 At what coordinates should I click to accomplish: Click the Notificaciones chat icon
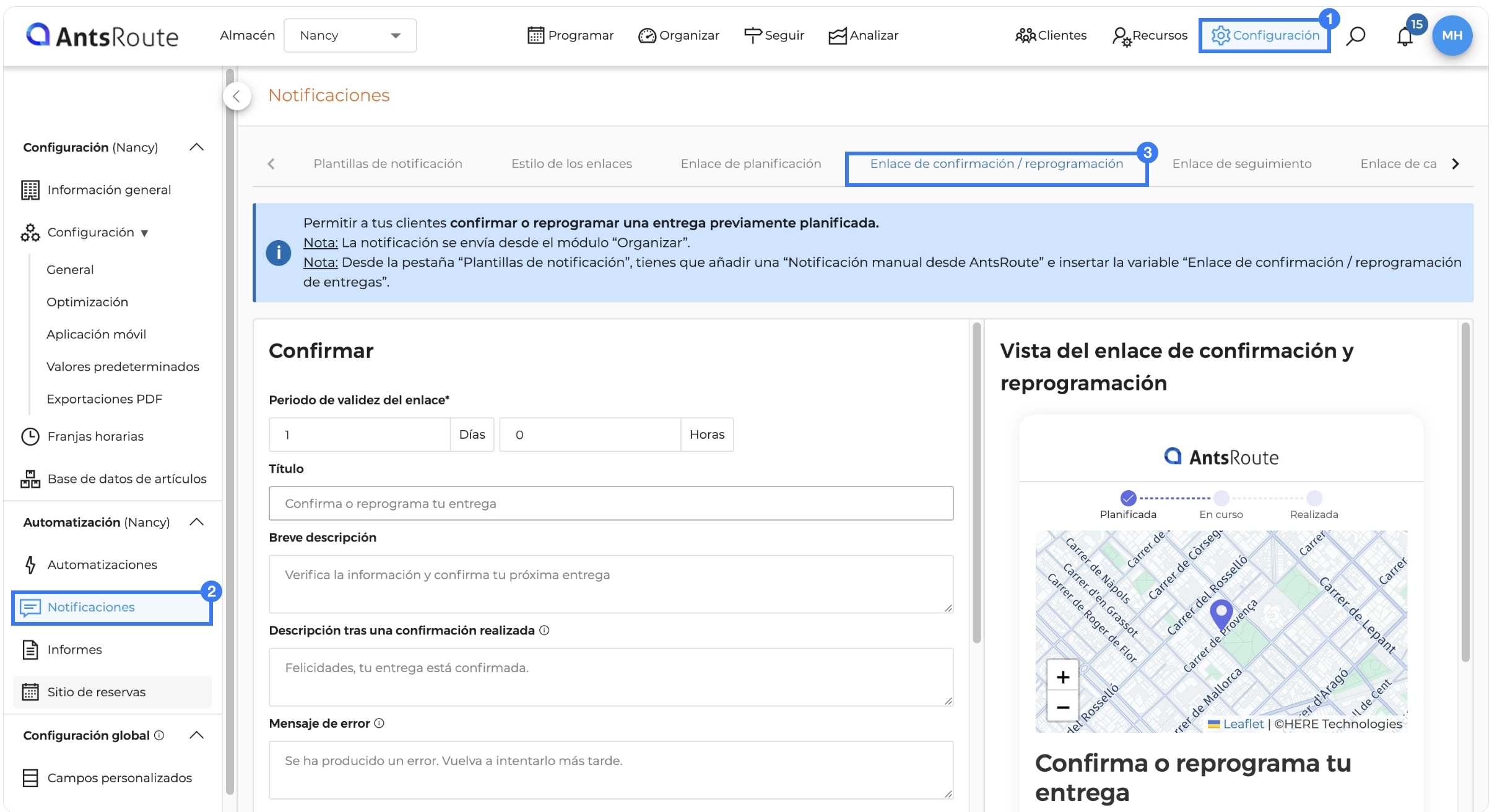30,608
